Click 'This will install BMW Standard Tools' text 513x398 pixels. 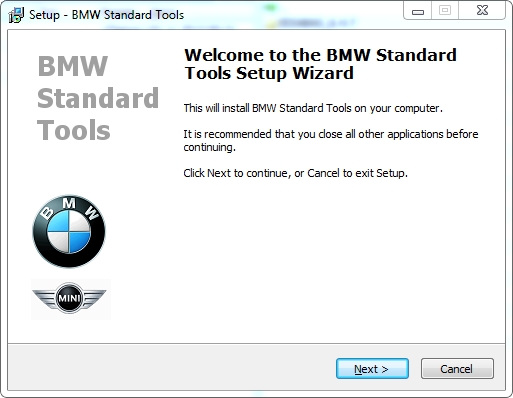(x=313, y=108)
